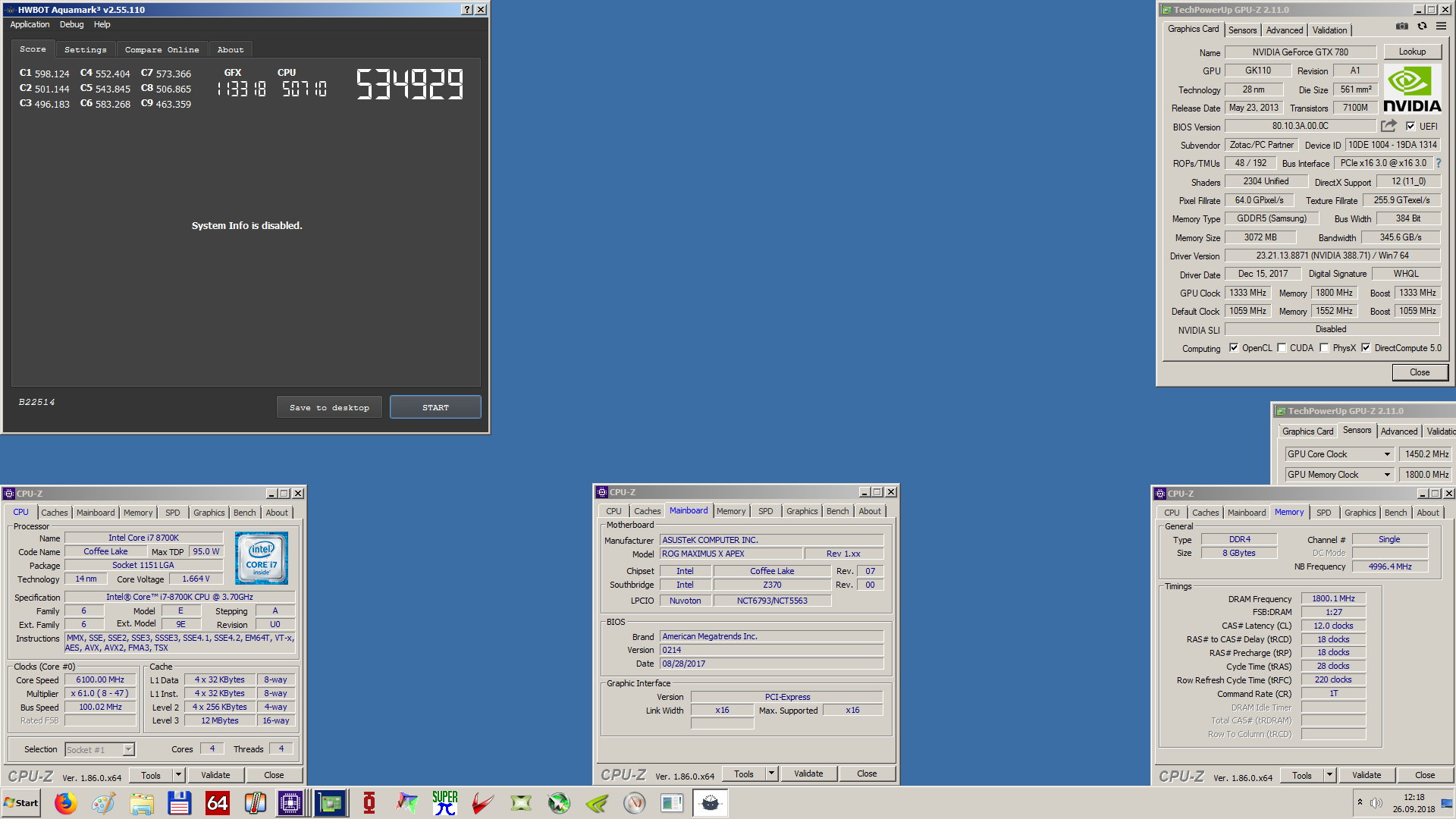The height and width of the screenshot is (819, 1456).
Task: Open Sensors tab in top GPU-Z window
Action: coord(1242,30)
